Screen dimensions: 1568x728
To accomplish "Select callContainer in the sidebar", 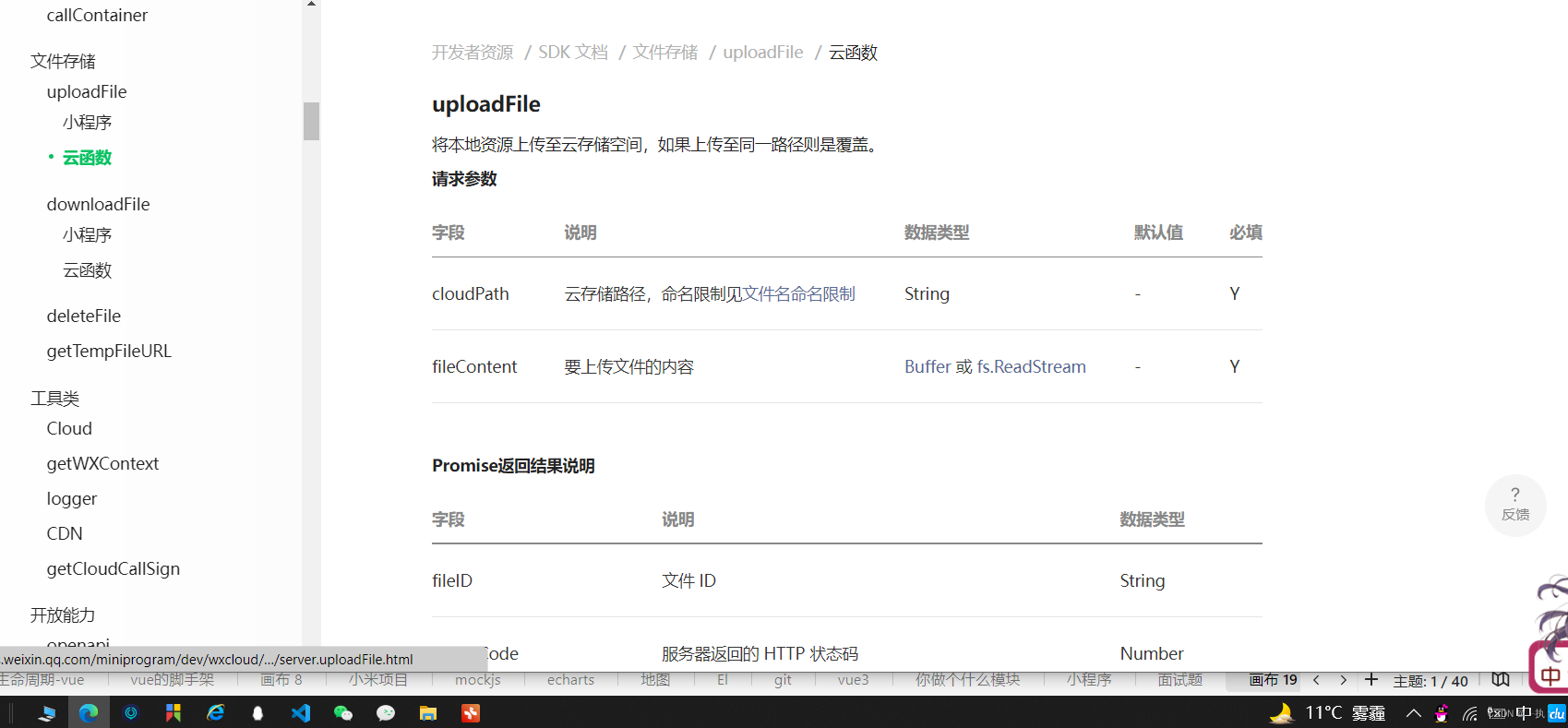I will 97,15.
